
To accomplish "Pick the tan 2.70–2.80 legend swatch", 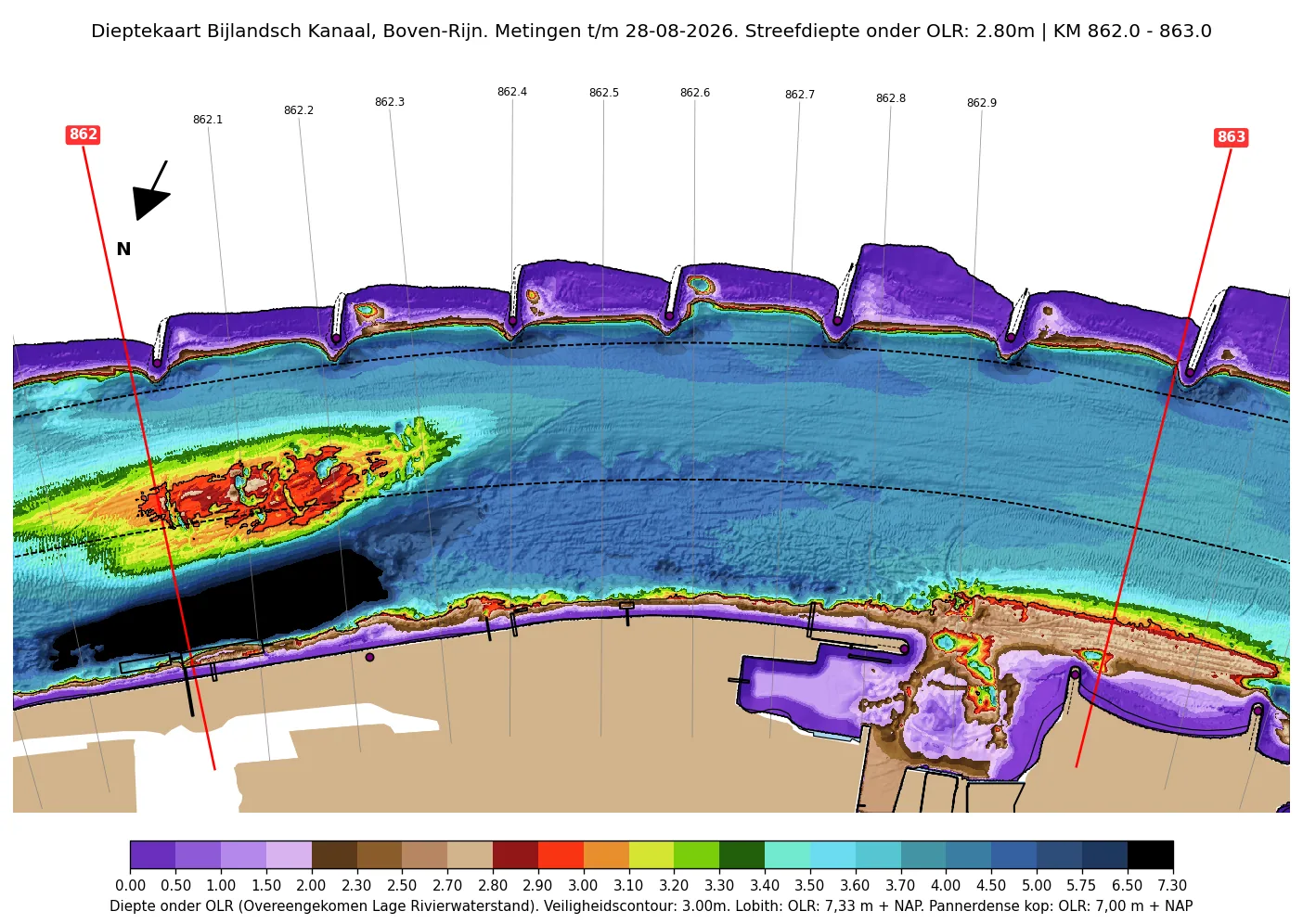I will pyautogui.click(x=471, y=854).
